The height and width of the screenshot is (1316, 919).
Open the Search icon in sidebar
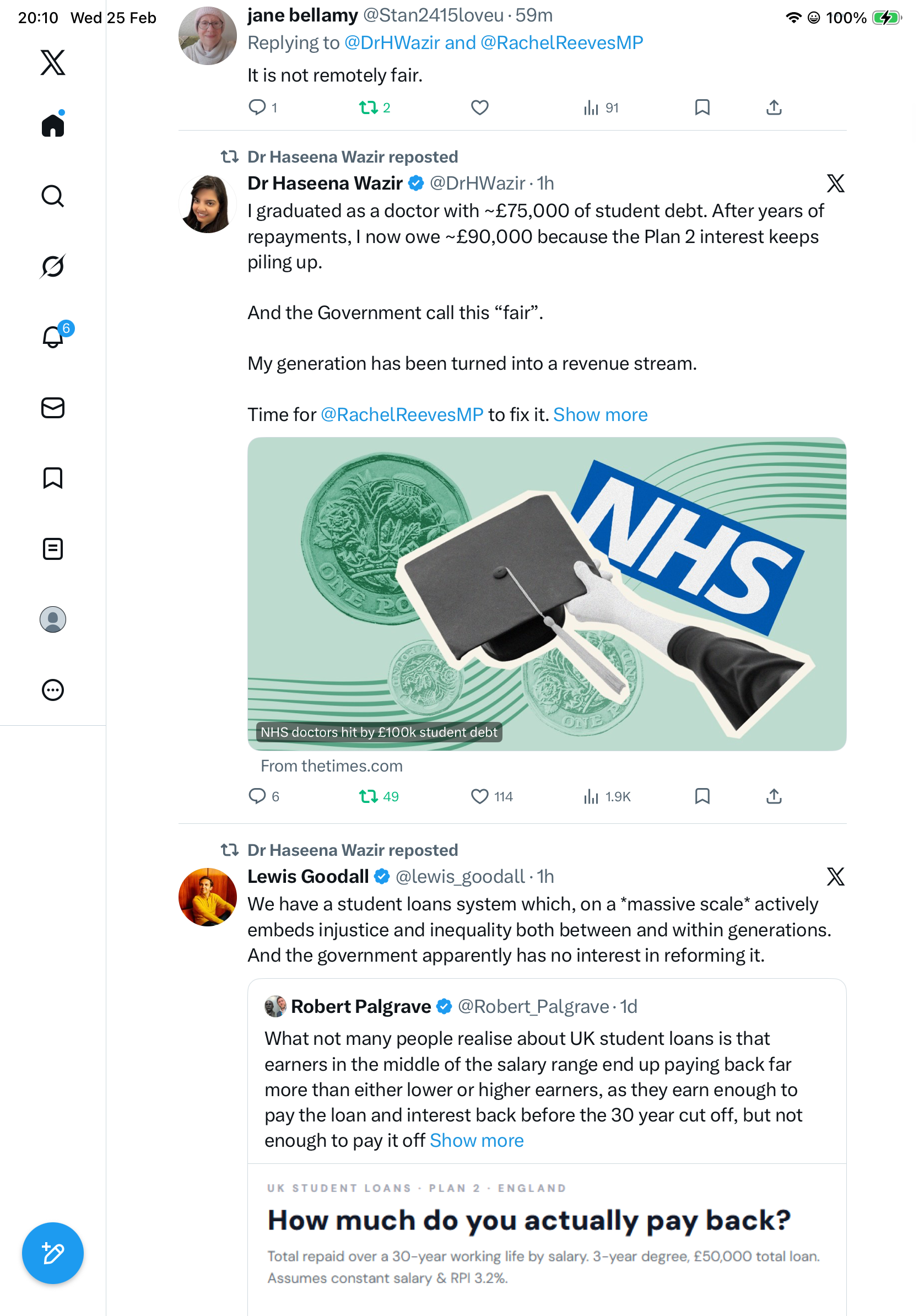53,196
